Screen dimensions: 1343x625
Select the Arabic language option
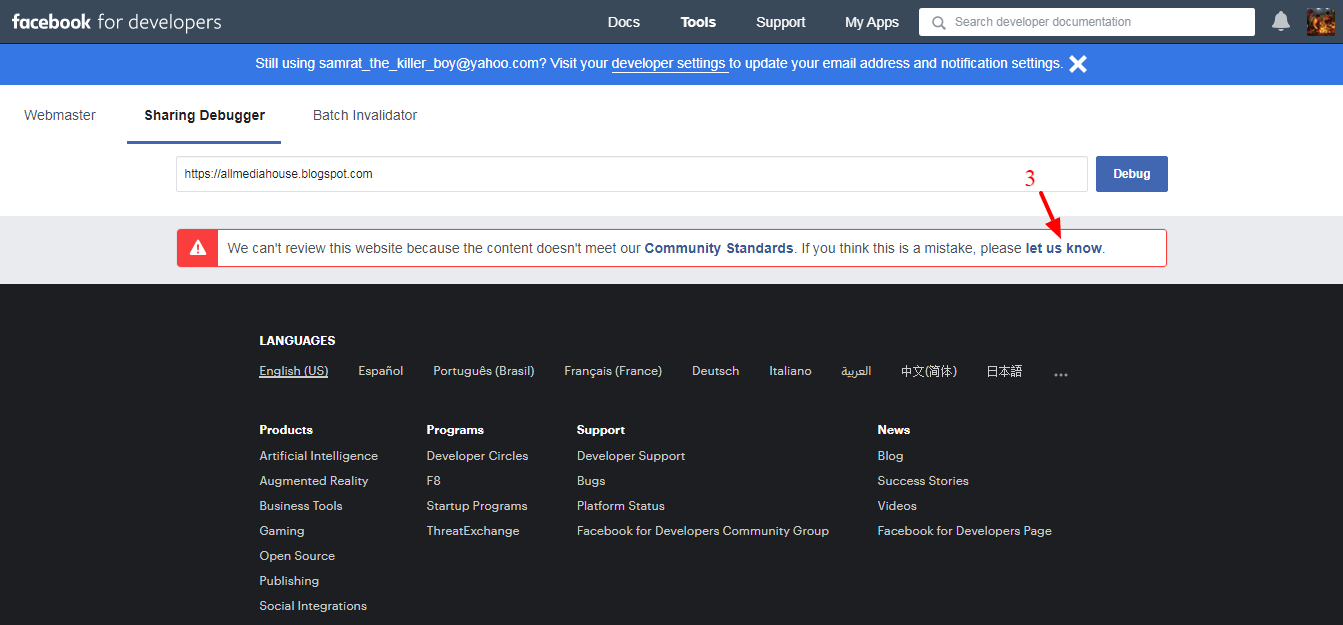pos(856,371)
